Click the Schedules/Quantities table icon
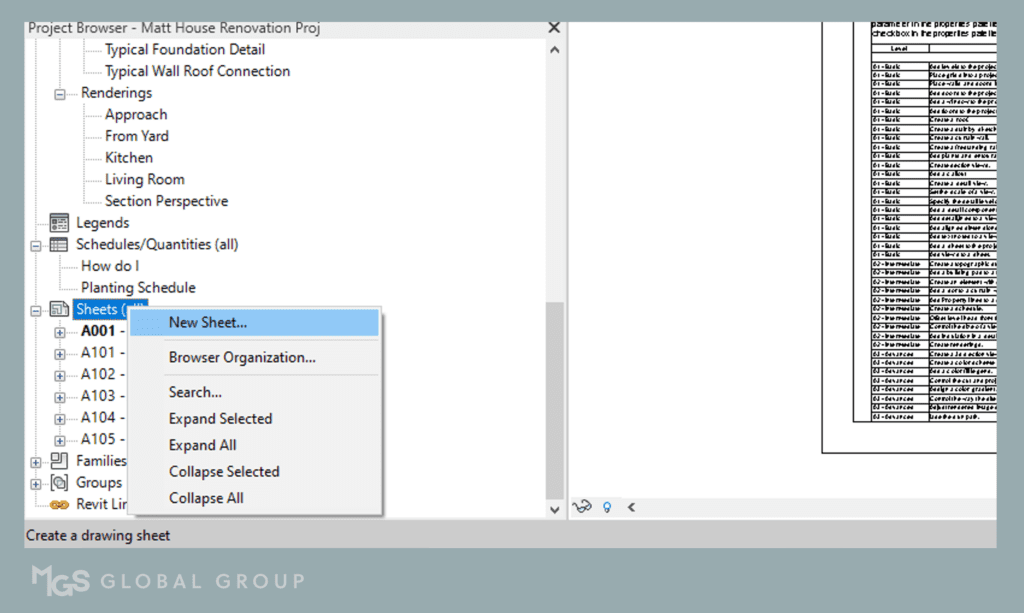1024x613 pixels. coord(59,245)
